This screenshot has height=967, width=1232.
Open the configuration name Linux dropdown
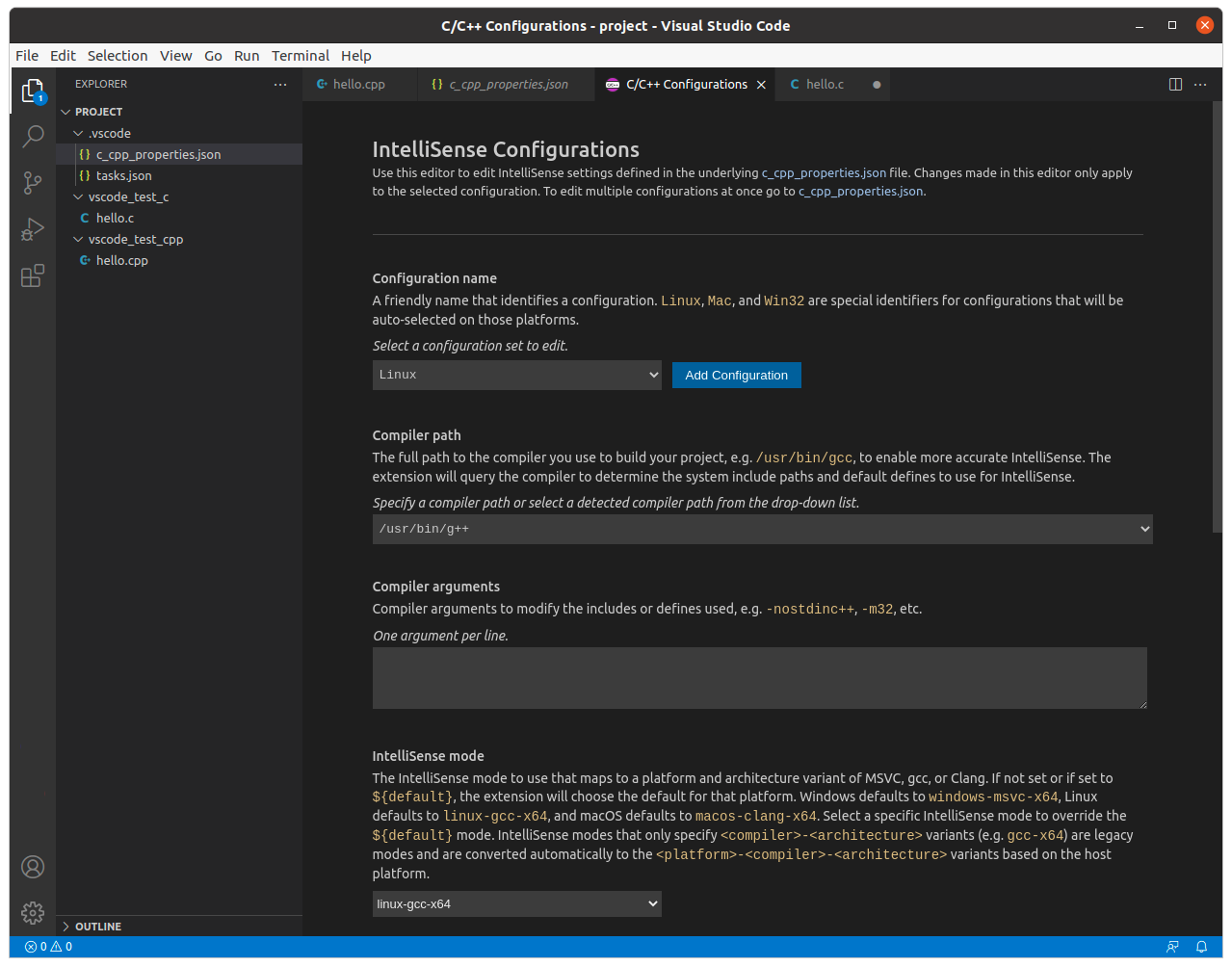tap(517, 375)
